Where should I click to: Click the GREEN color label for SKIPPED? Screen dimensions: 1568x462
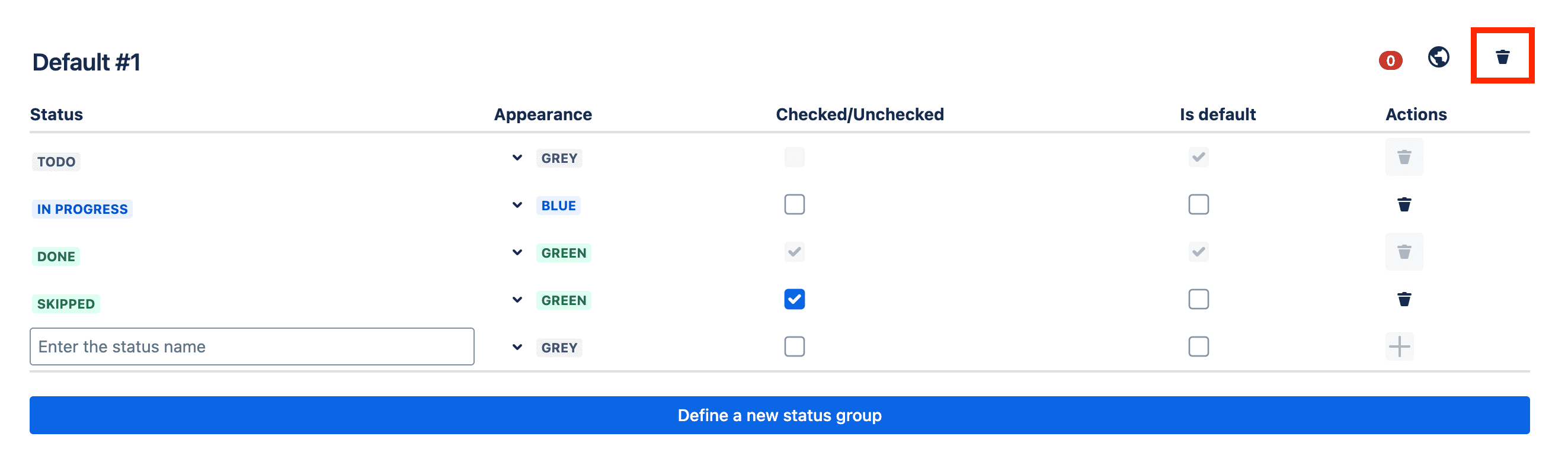[x=563, y=300]
